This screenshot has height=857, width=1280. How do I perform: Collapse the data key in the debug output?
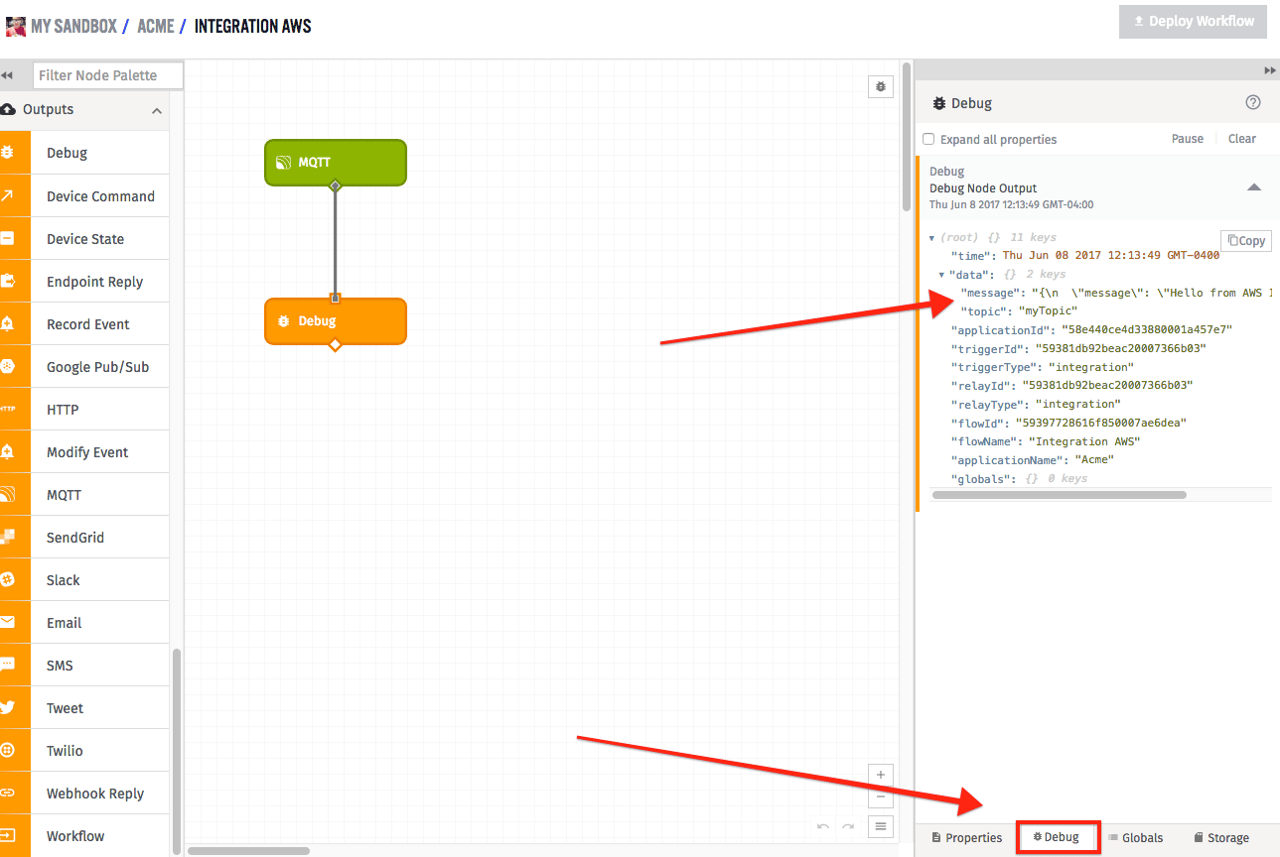point(941,274)
